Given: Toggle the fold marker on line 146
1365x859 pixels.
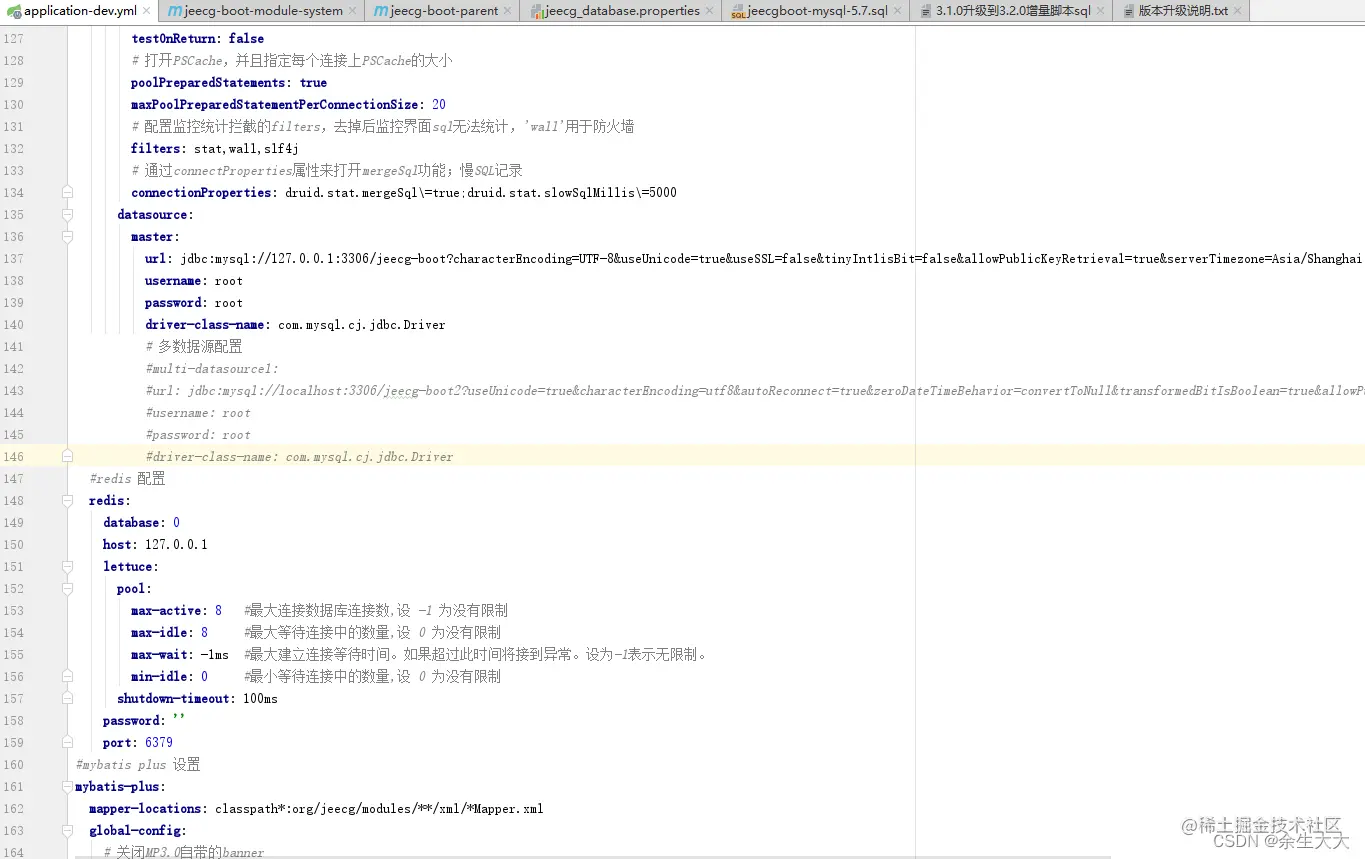Looking at the screenshot, I should pyautogui.click(x=67, y=456).
